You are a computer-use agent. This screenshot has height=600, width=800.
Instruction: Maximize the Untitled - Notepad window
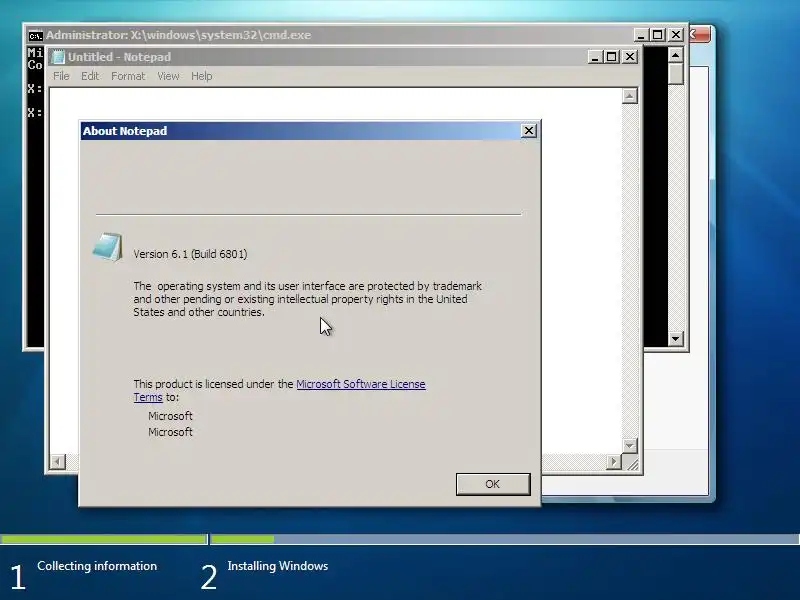611,57
